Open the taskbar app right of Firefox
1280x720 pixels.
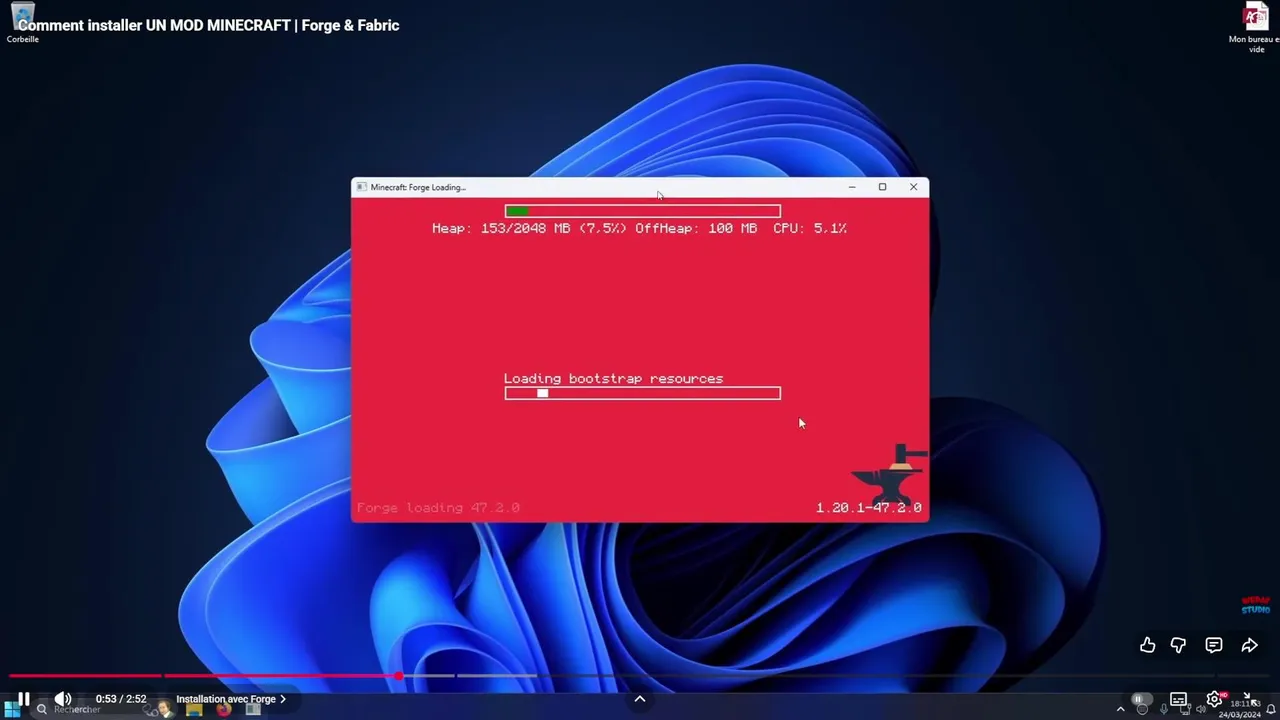(253, 709)
